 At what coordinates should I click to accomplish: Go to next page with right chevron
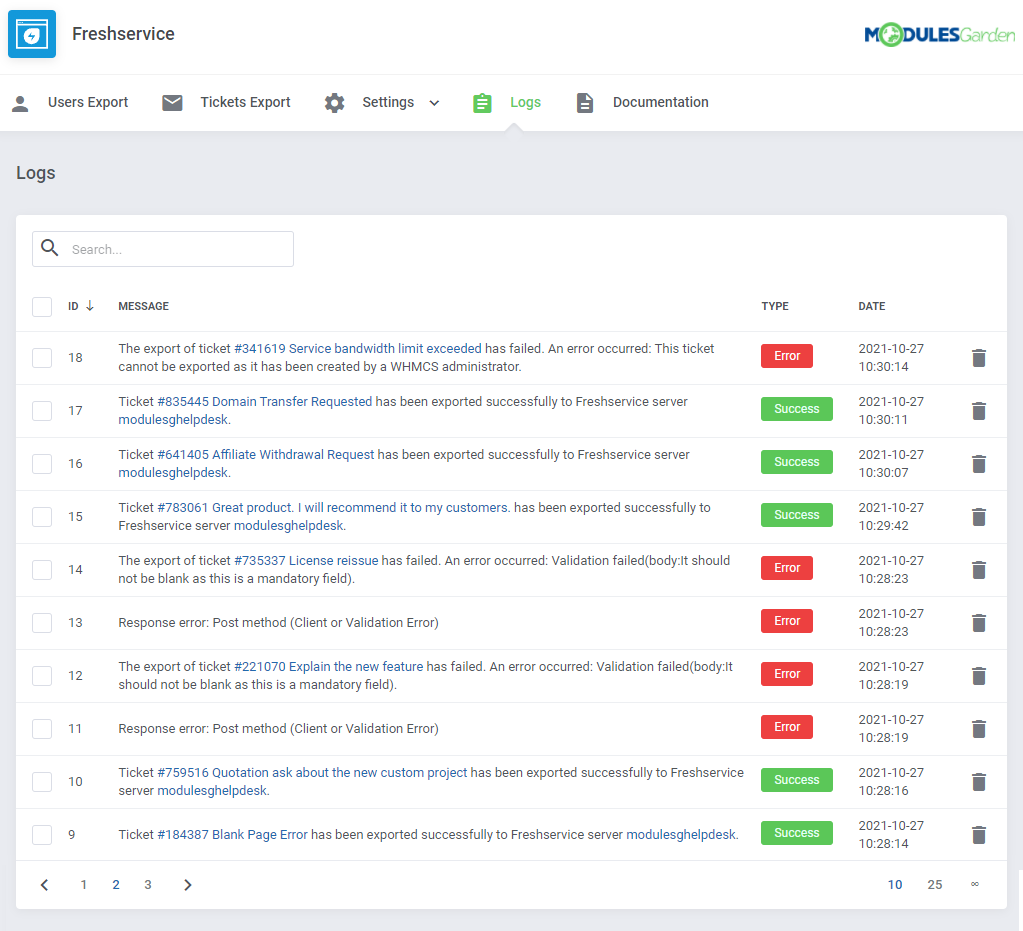point(188,885)
